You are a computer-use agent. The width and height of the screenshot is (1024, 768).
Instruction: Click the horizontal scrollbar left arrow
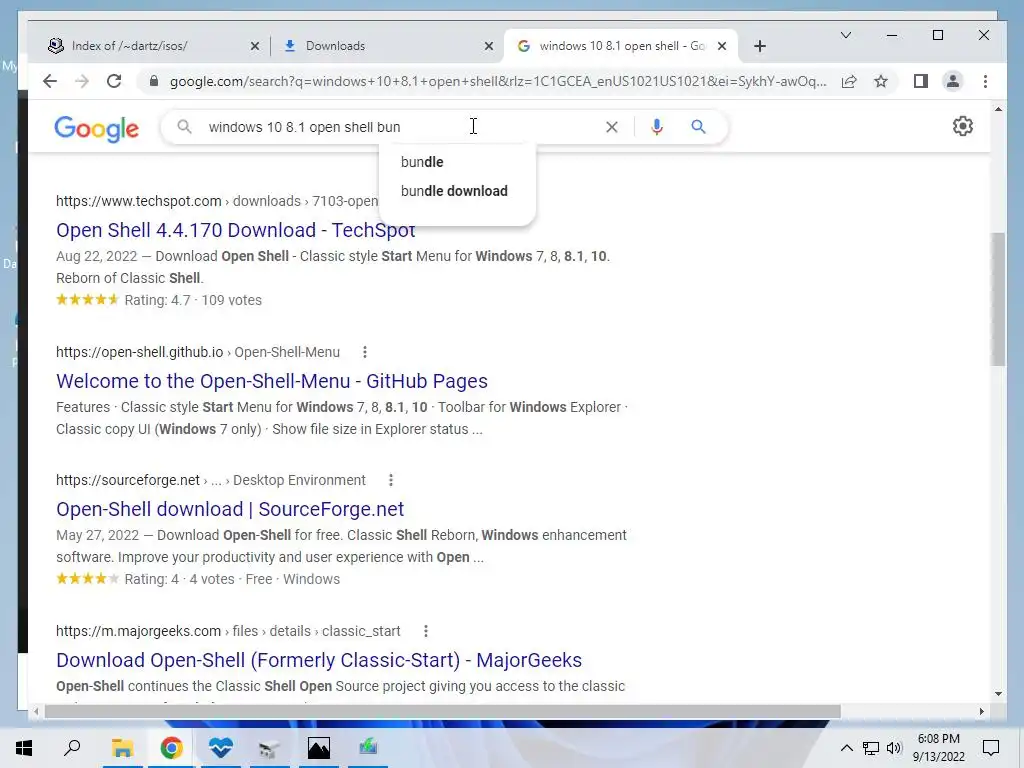coord(37,711)
